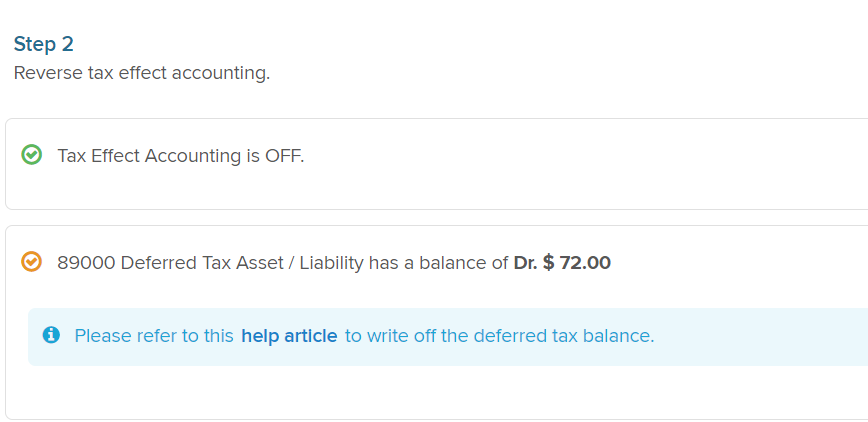The image size is (868, 422).
Task: Click the Step 2 heading
Action: click(43, 44)
